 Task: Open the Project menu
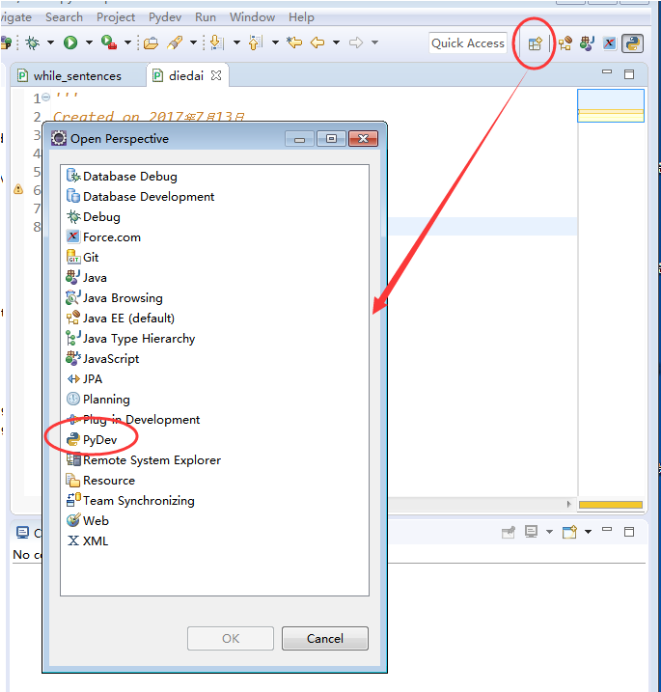(116, 17)
